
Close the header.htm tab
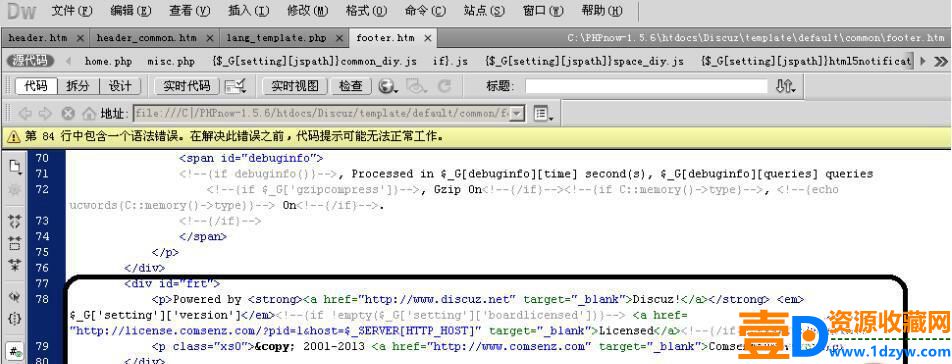pos(80,38)
